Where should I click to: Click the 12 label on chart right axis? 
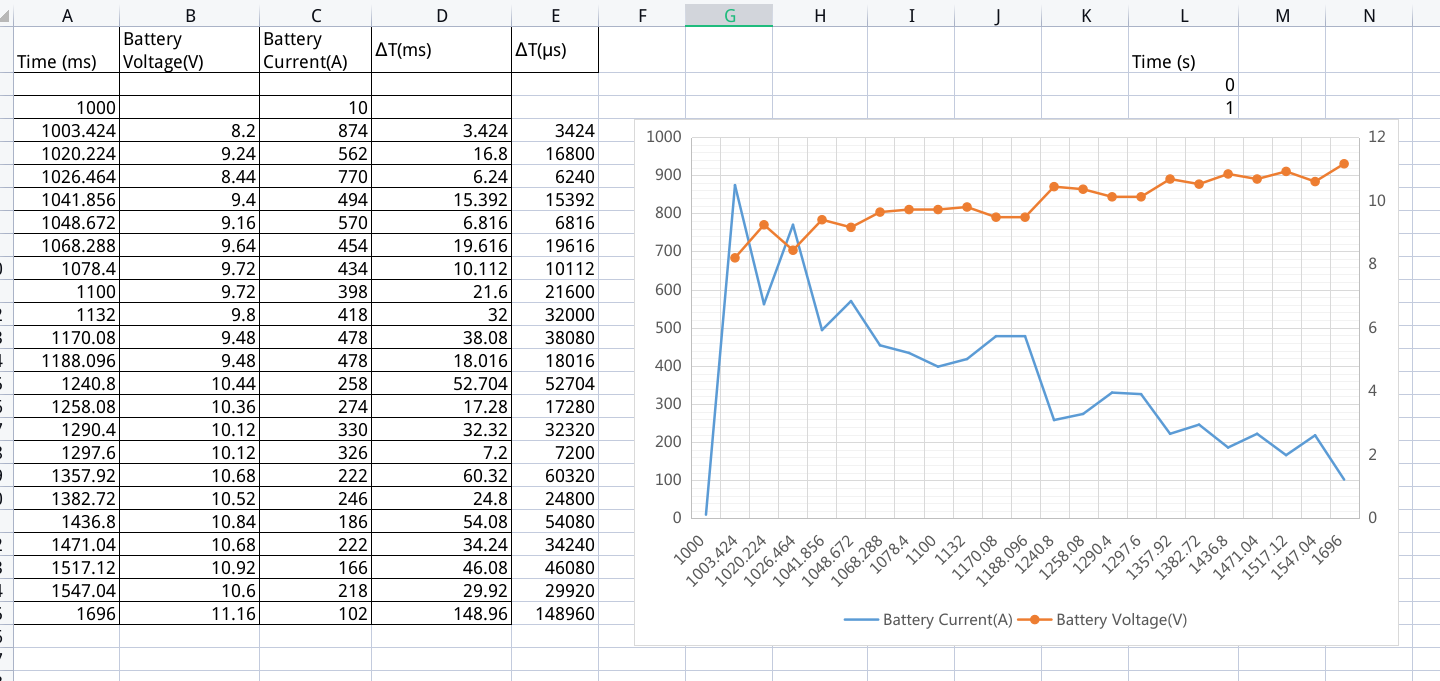pyautogui.click(x=1378, y=137)
